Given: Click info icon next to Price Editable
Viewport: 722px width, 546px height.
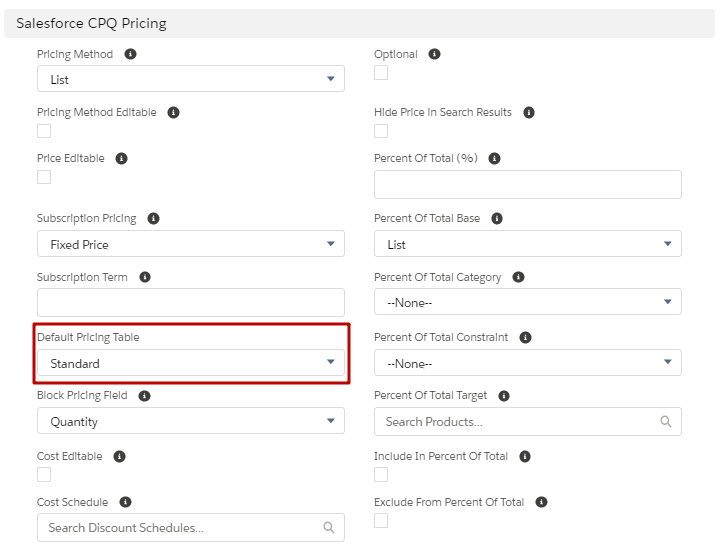Looking at the screenshot, I should [x=121, y=158].
